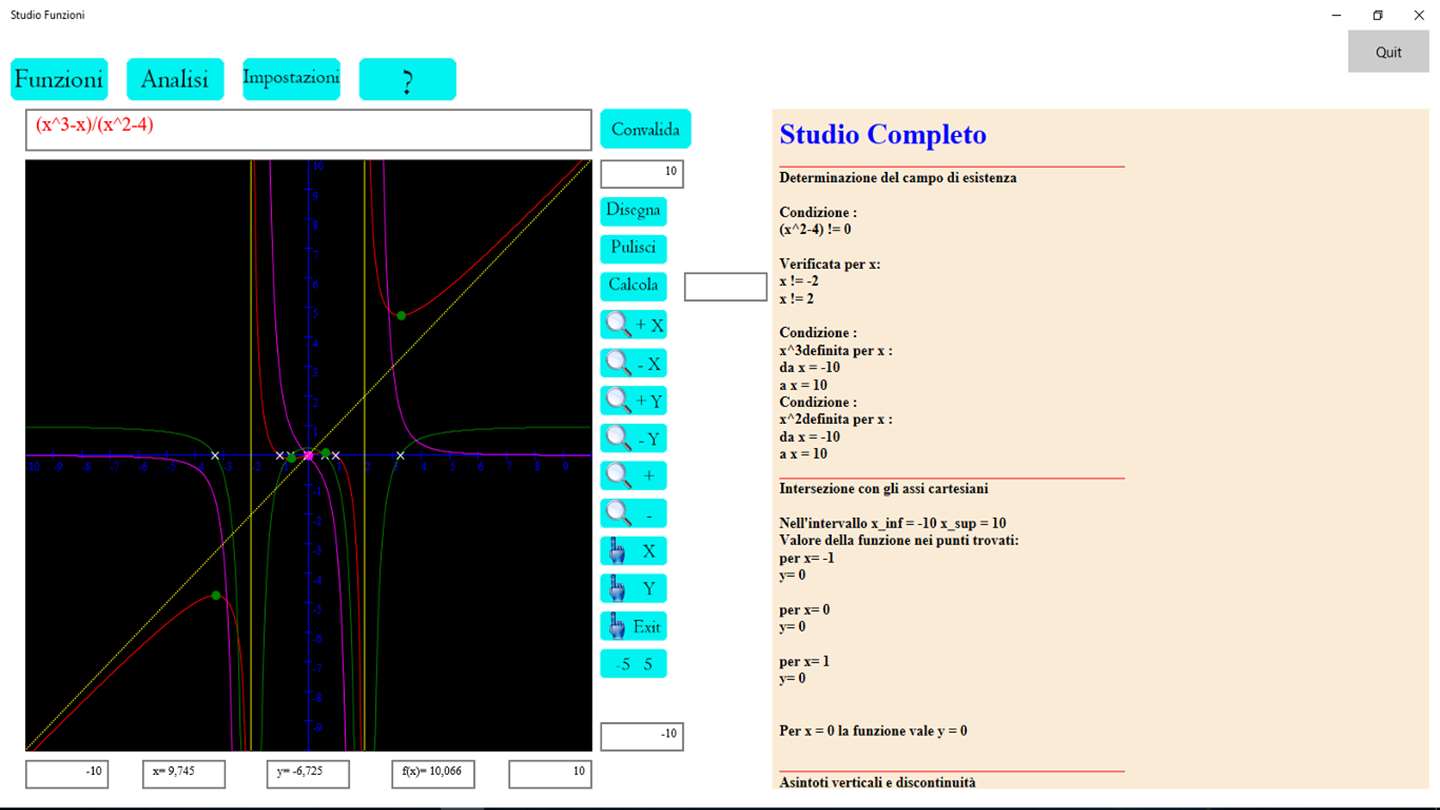Viewport: 1440px width, 810px height.
Task: Zoom in with the magnifier + button
Action: point(634,476)
